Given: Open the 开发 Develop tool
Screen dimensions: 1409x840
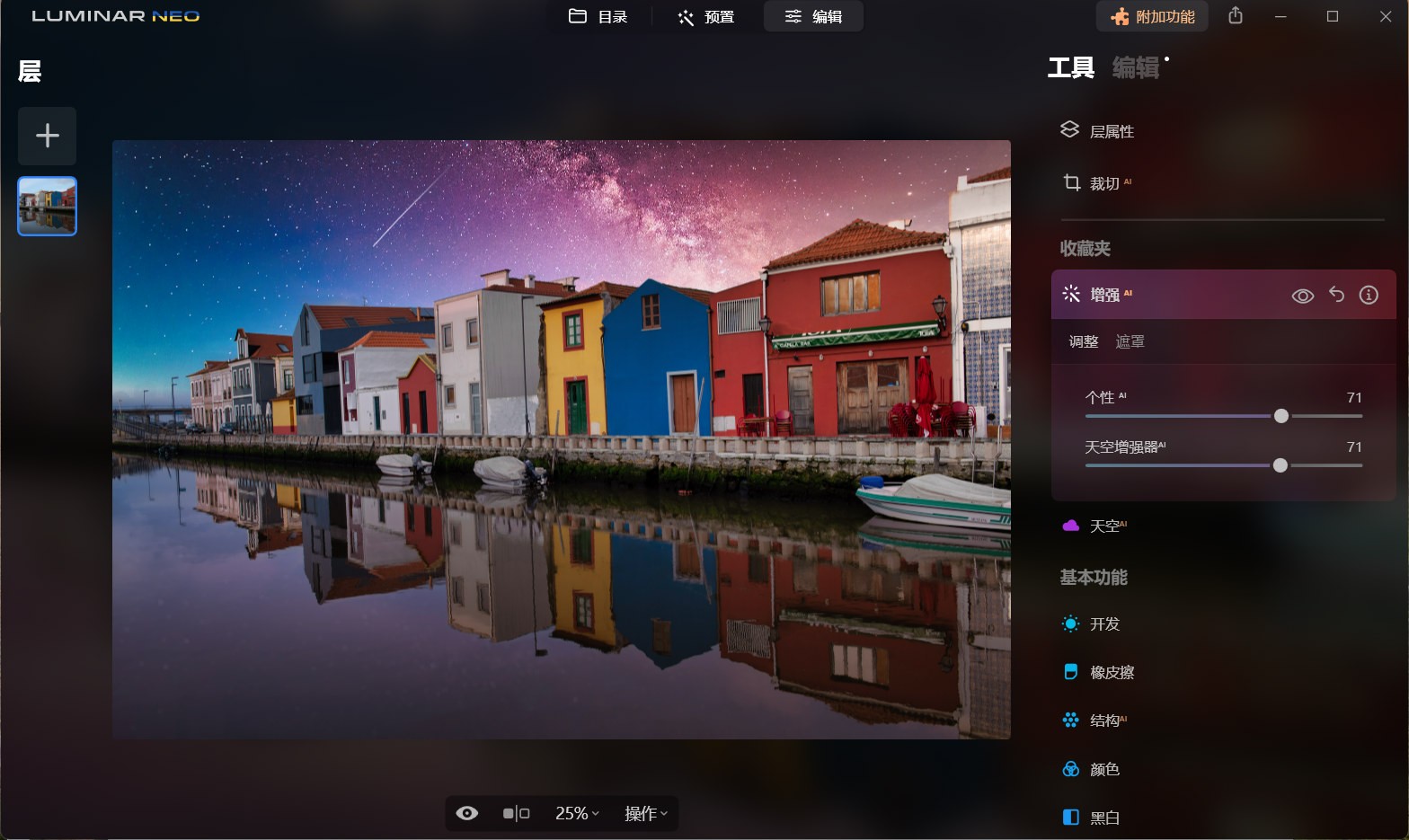Looking at the screenshot, I should coord(1091,623).
